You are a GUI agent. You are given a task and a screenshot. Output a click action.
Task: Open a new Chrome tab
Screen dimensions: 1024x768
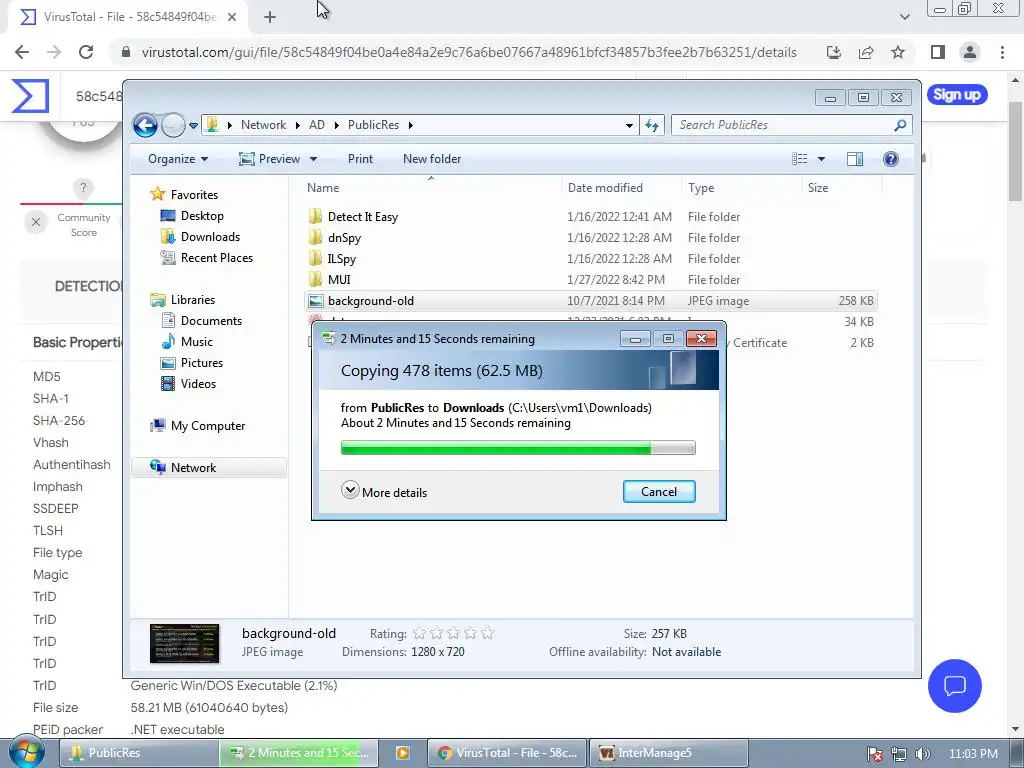[270, 18]
